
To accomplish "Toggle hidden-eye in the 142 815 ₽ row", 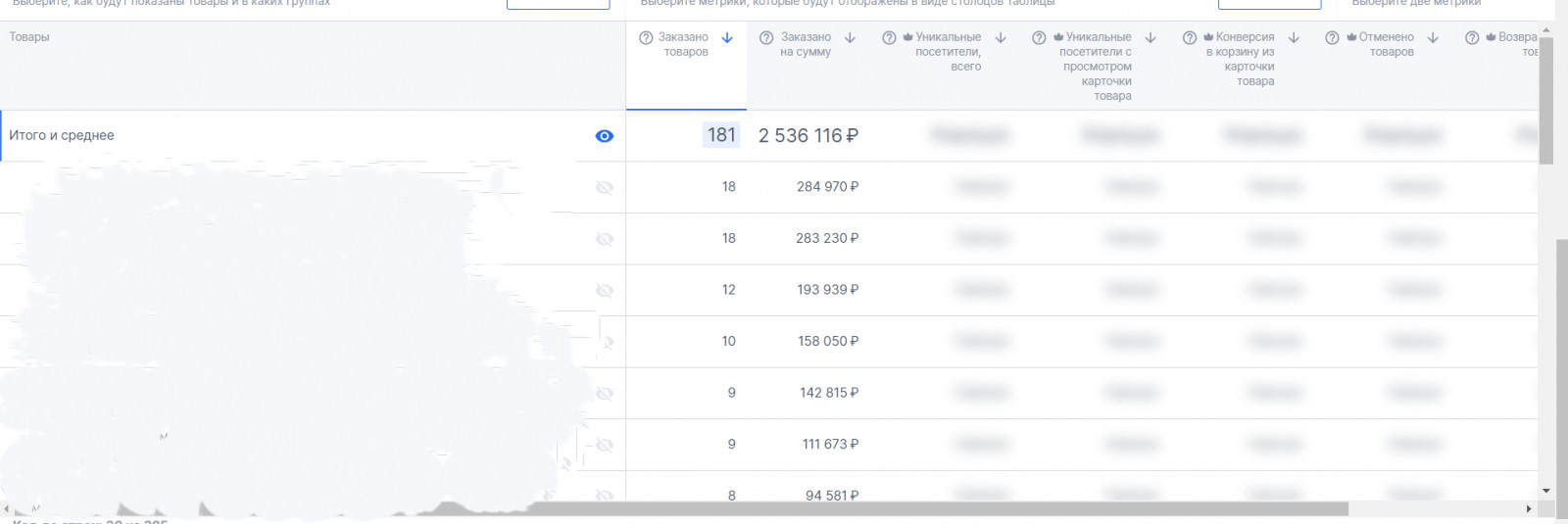I will 605,394.
